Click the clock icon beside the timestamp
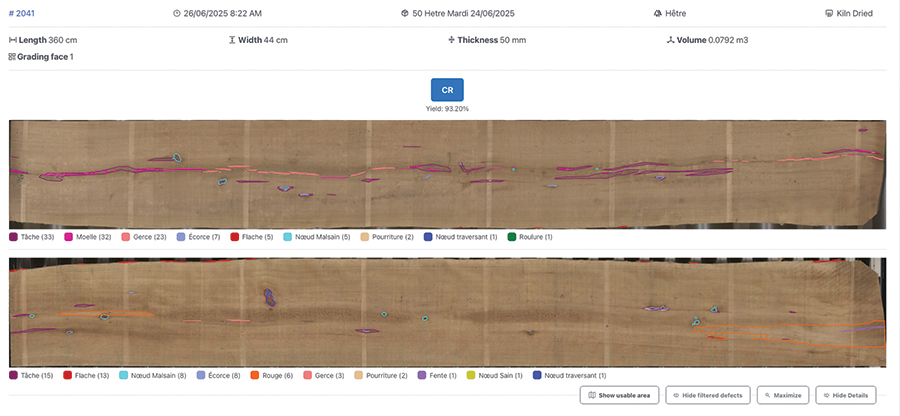Image resolution: width=900 pixels, height=416 pixels. (177, 14)
